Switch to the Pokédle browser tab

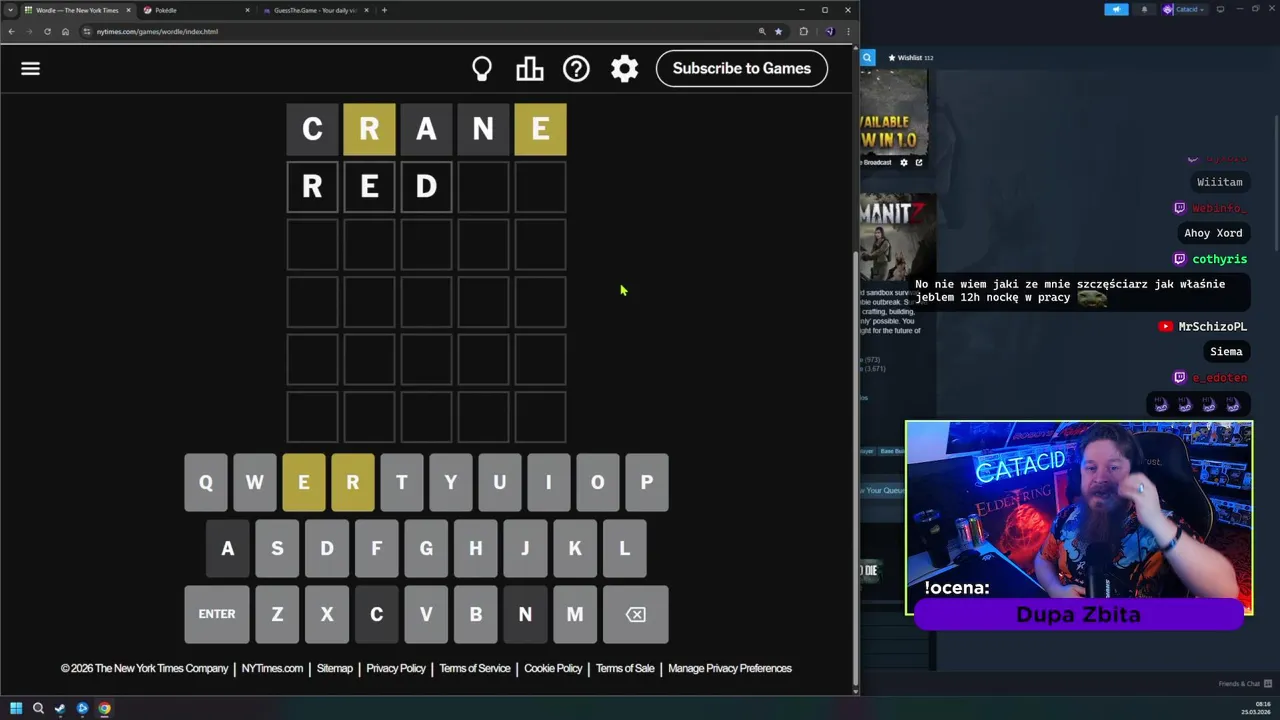tap(195, 10)
